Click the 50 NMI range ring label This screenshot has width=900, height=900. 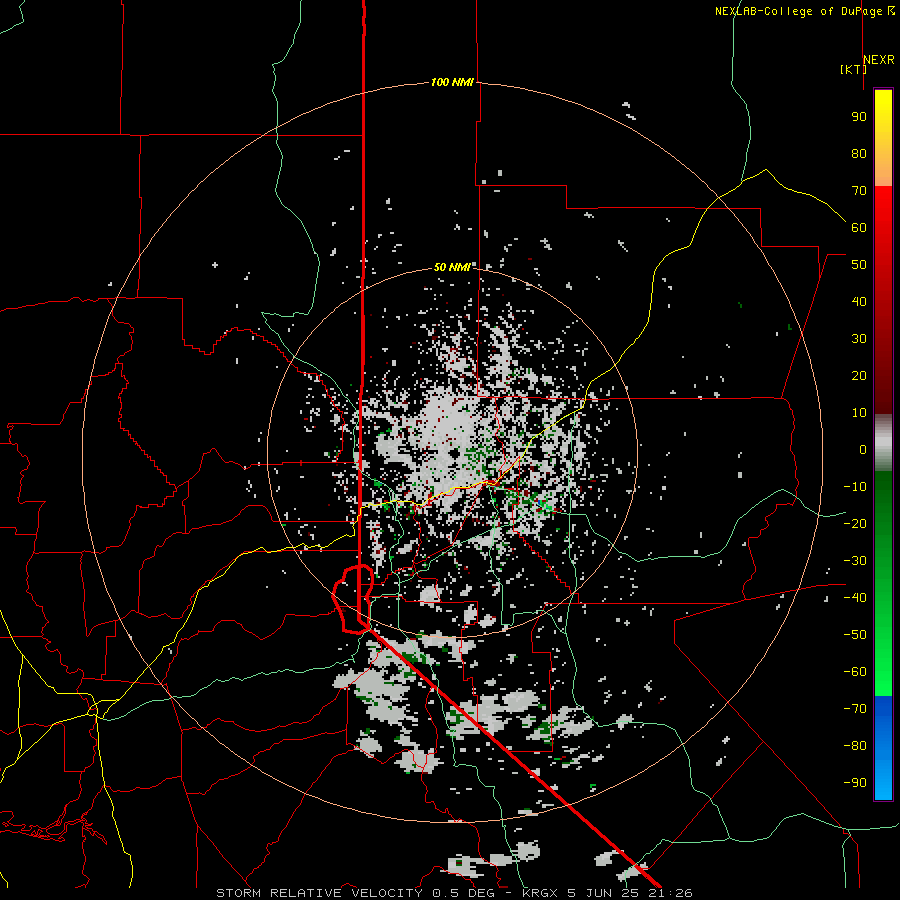pos(452,267)
